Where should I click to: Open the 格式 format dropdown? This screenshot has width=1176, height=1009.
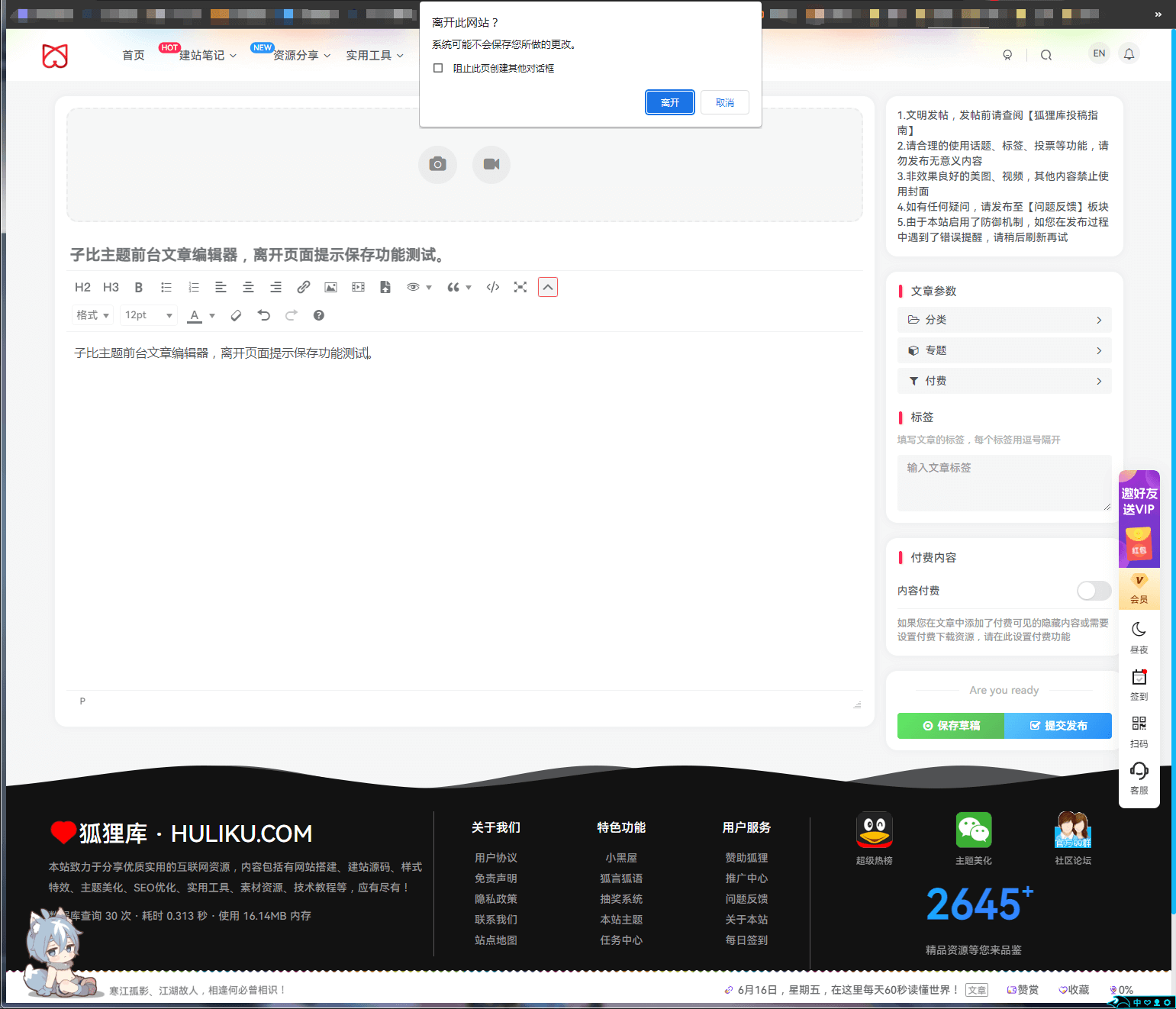point(92,314)
